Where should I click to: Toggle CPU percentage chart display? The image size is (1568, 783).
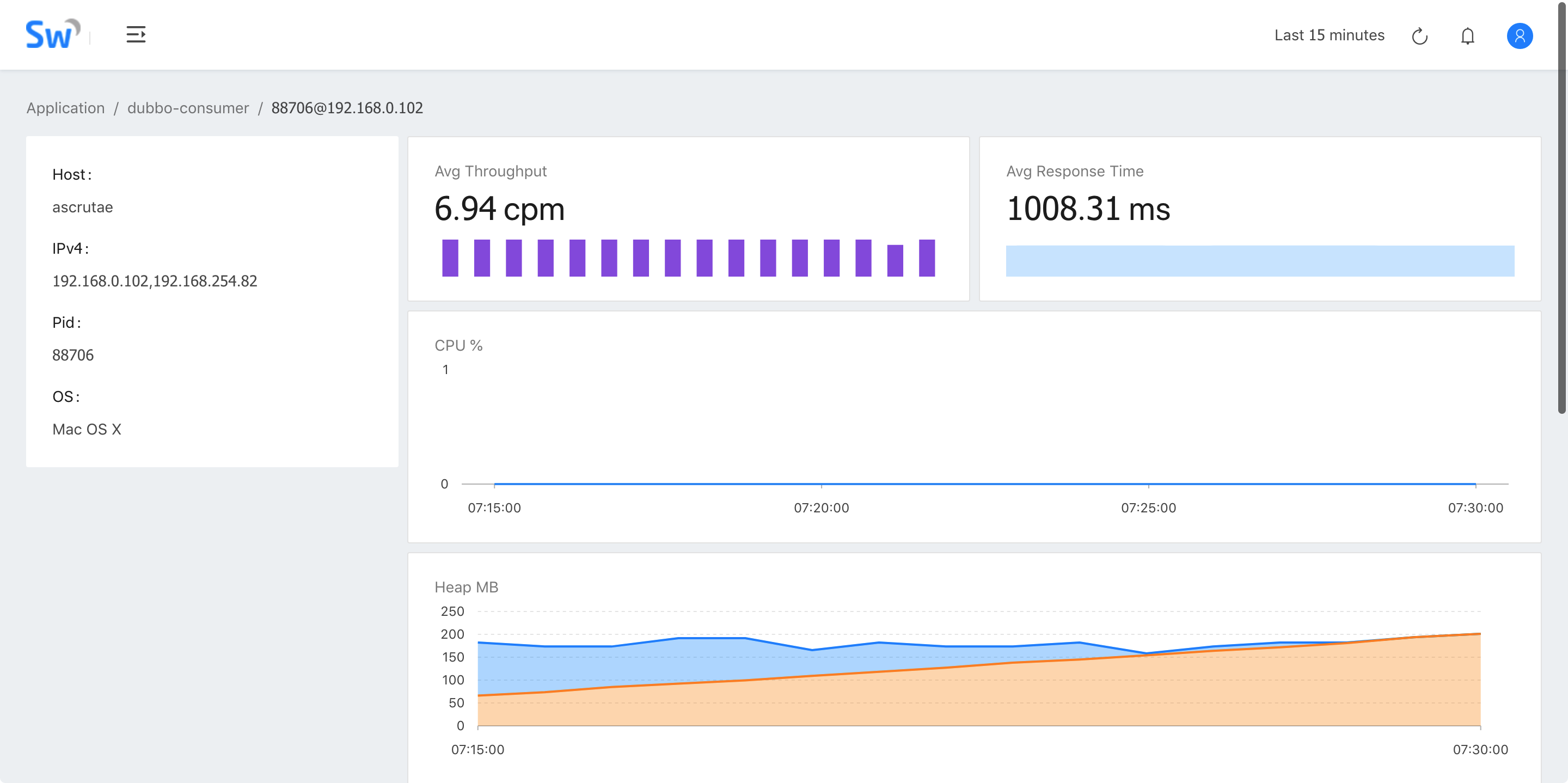pos(458,346)
